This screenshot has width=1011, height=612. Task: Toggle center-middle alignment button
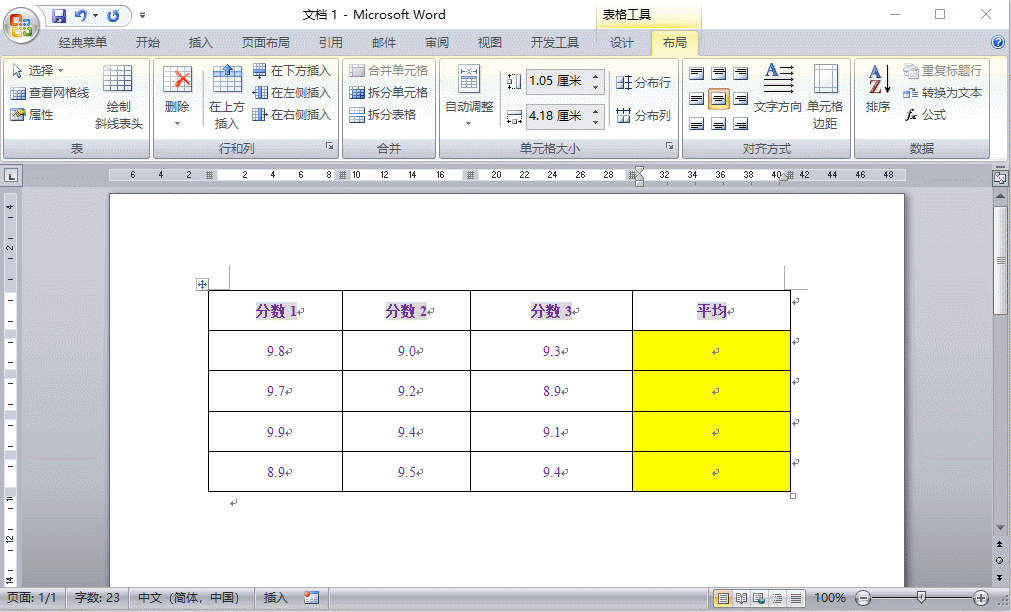point(718,98)
